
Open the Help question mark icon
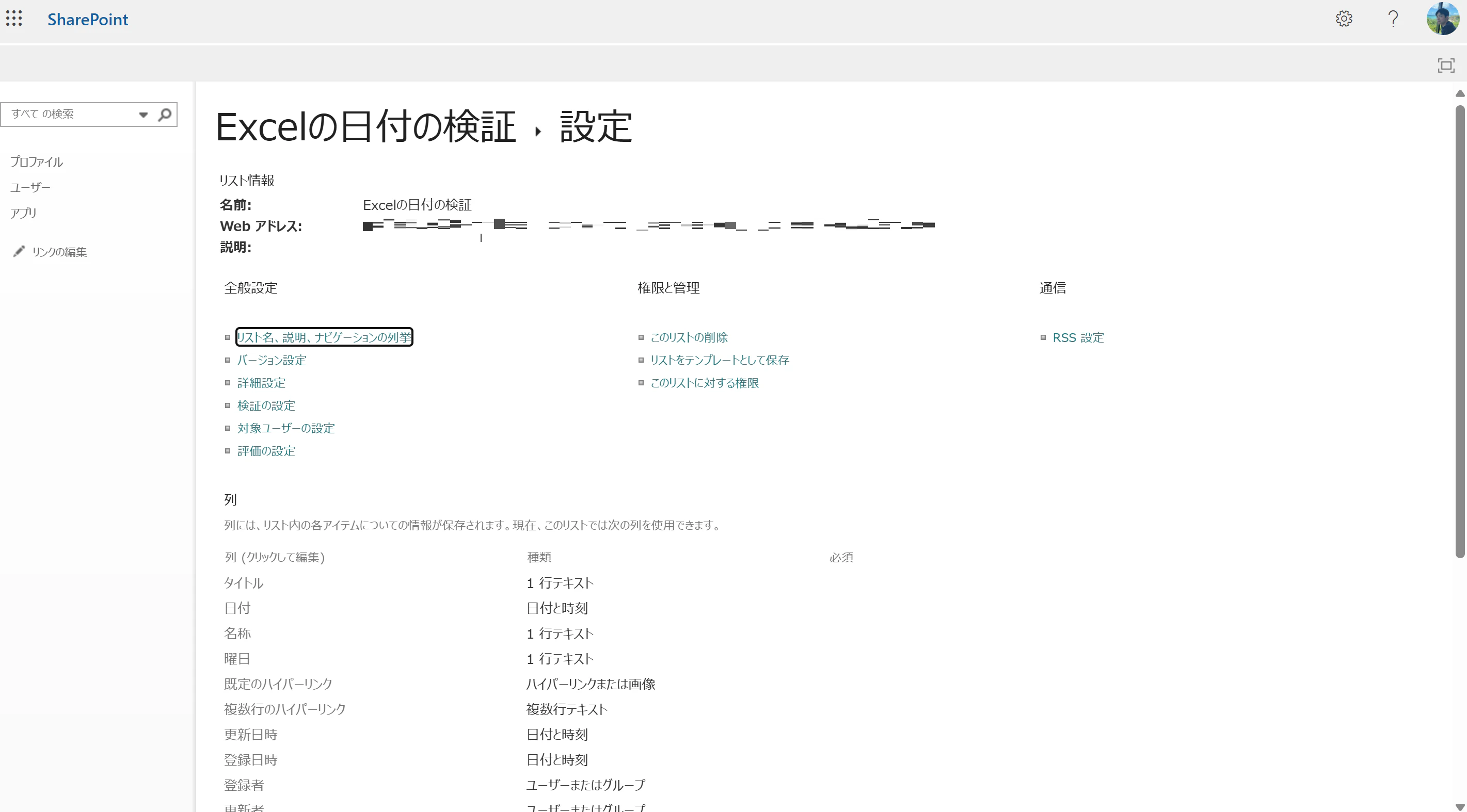(x=1393, y=19)
